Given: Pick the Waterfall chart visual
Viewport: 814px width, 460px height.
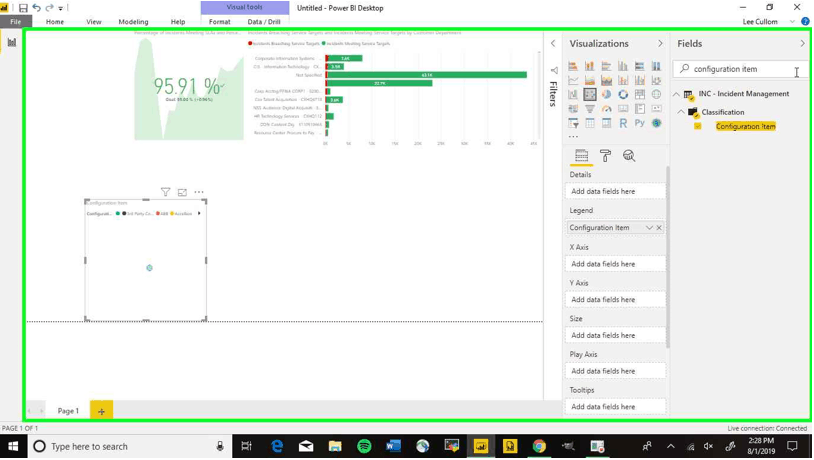Looking at the screenshot, I should pos(573,94).
